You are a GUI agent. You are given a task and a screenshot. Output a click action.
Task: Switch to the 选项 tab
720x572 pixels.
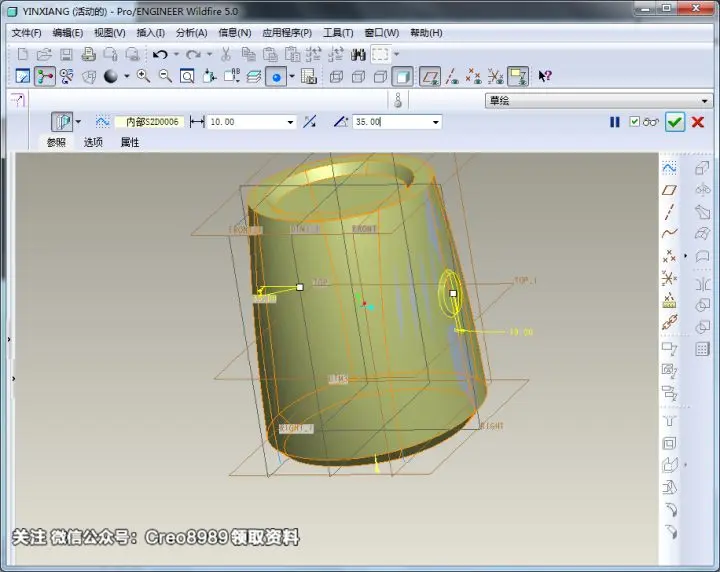[93, 142]
